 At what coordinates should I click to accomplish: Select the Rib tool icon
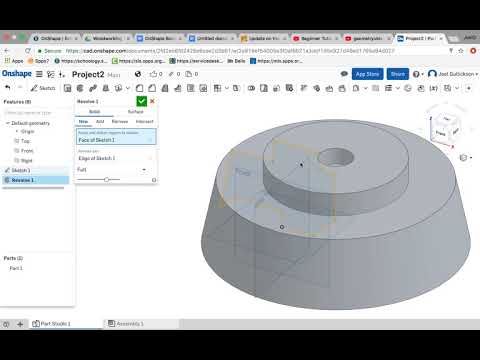(x=178, y=88)
